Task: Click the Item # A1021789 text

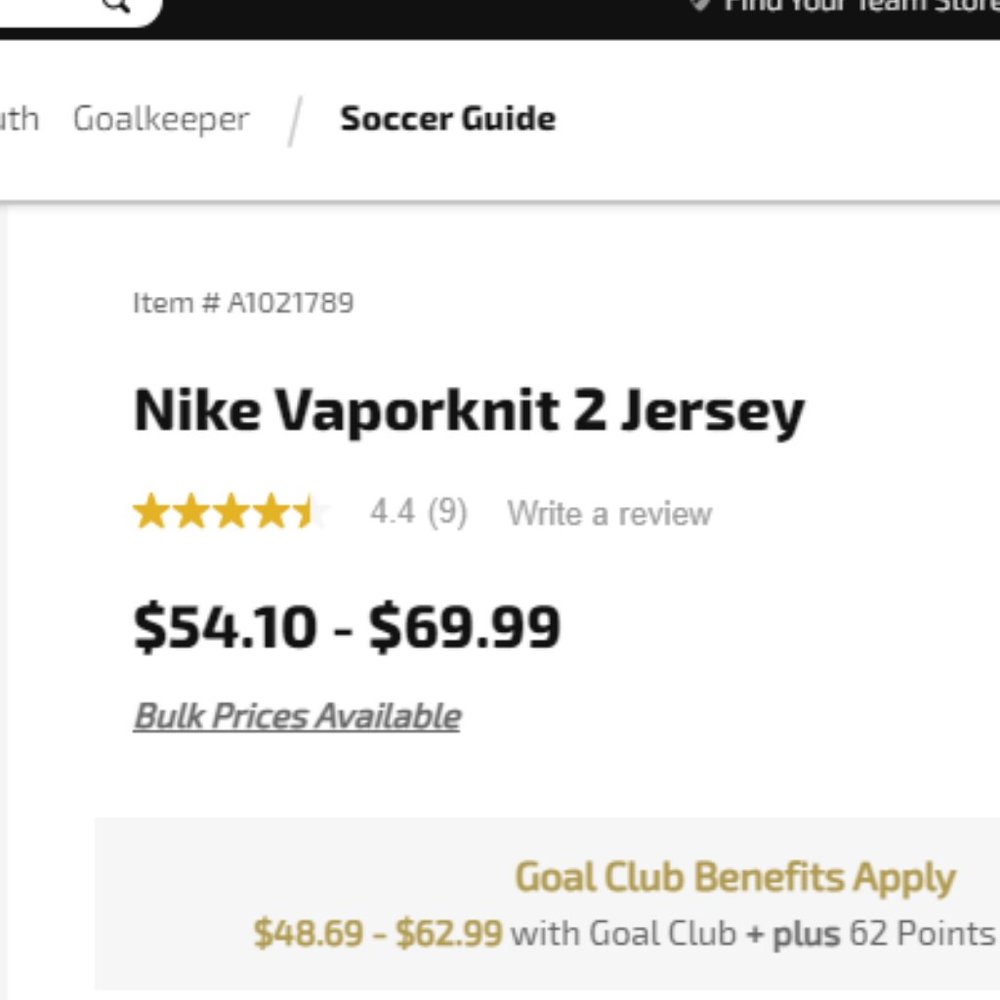Action: click(x=246, y=302)
